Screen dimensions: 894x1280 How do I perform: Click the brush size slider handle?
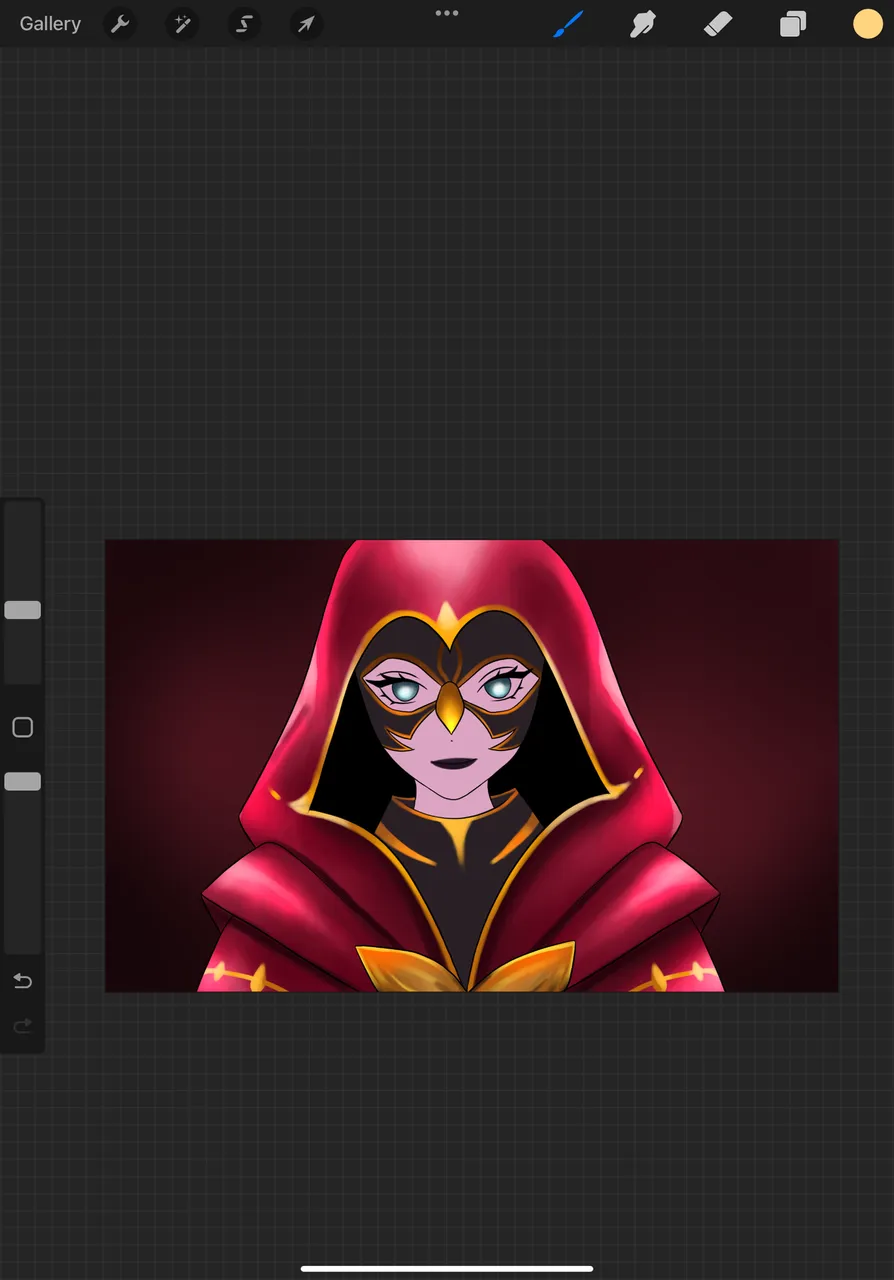[x=22, y=610]
